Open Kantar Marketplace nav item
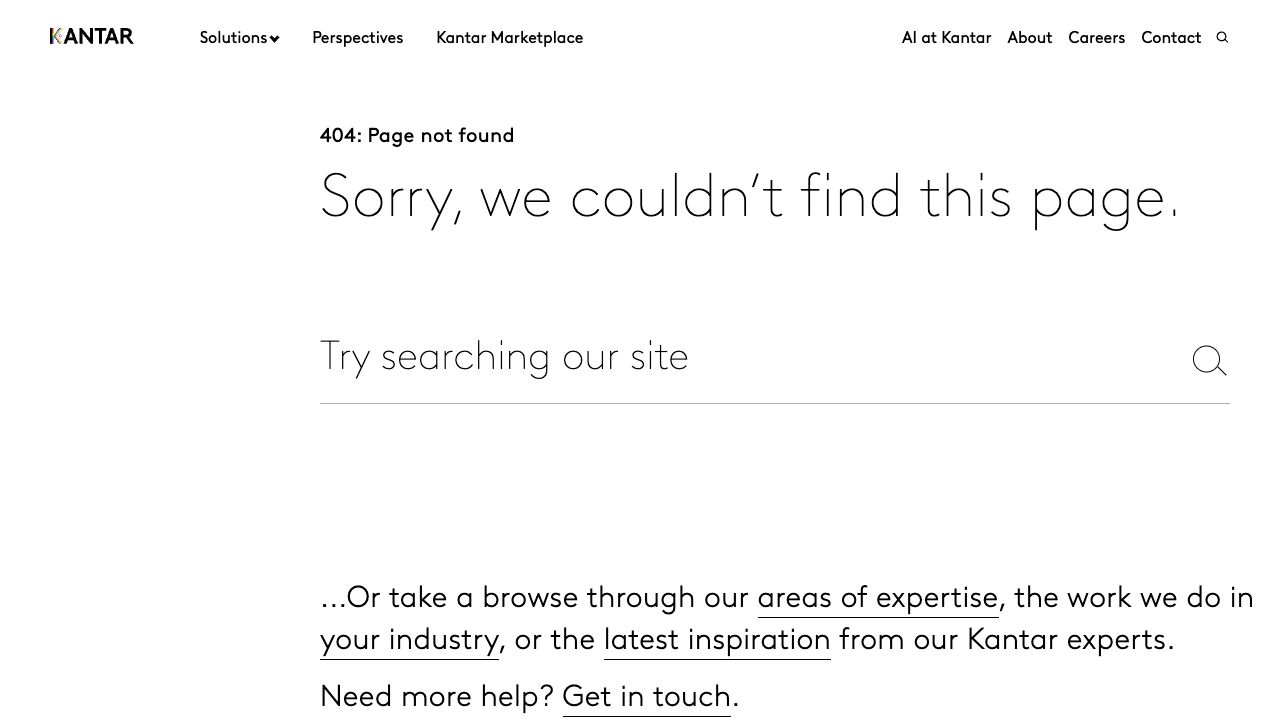Viewport: 1280px width, 720px height. click(x=509, y=37)
